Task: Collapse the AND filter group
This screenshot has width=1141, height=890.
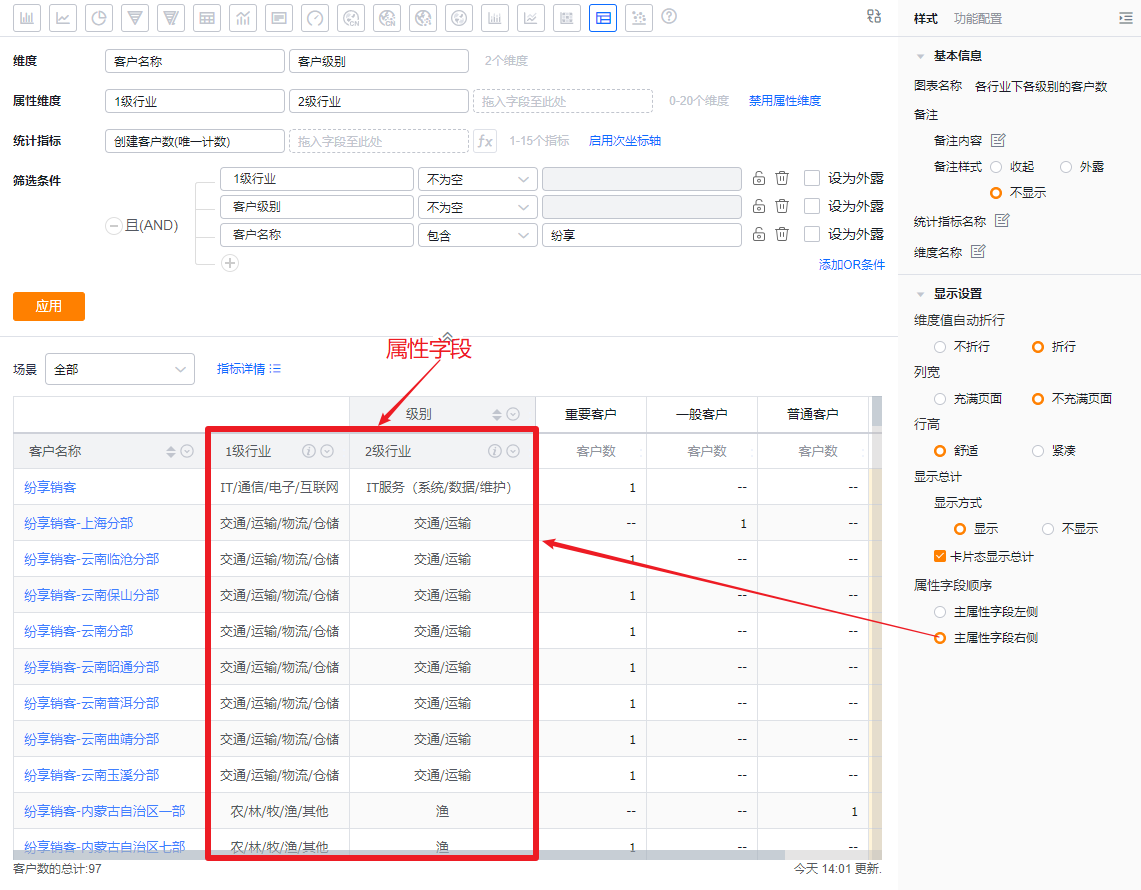Action: coord(114,226)
